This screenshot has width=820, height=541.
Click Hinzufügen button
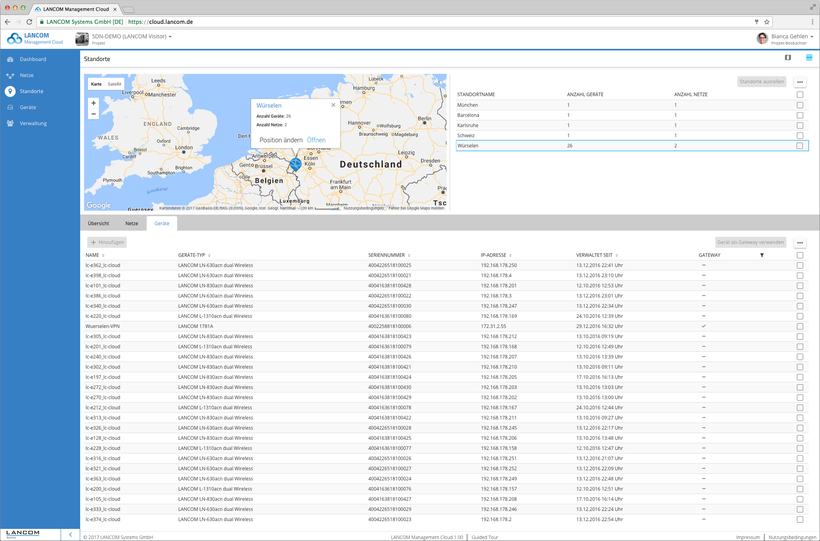click(107, 242)
